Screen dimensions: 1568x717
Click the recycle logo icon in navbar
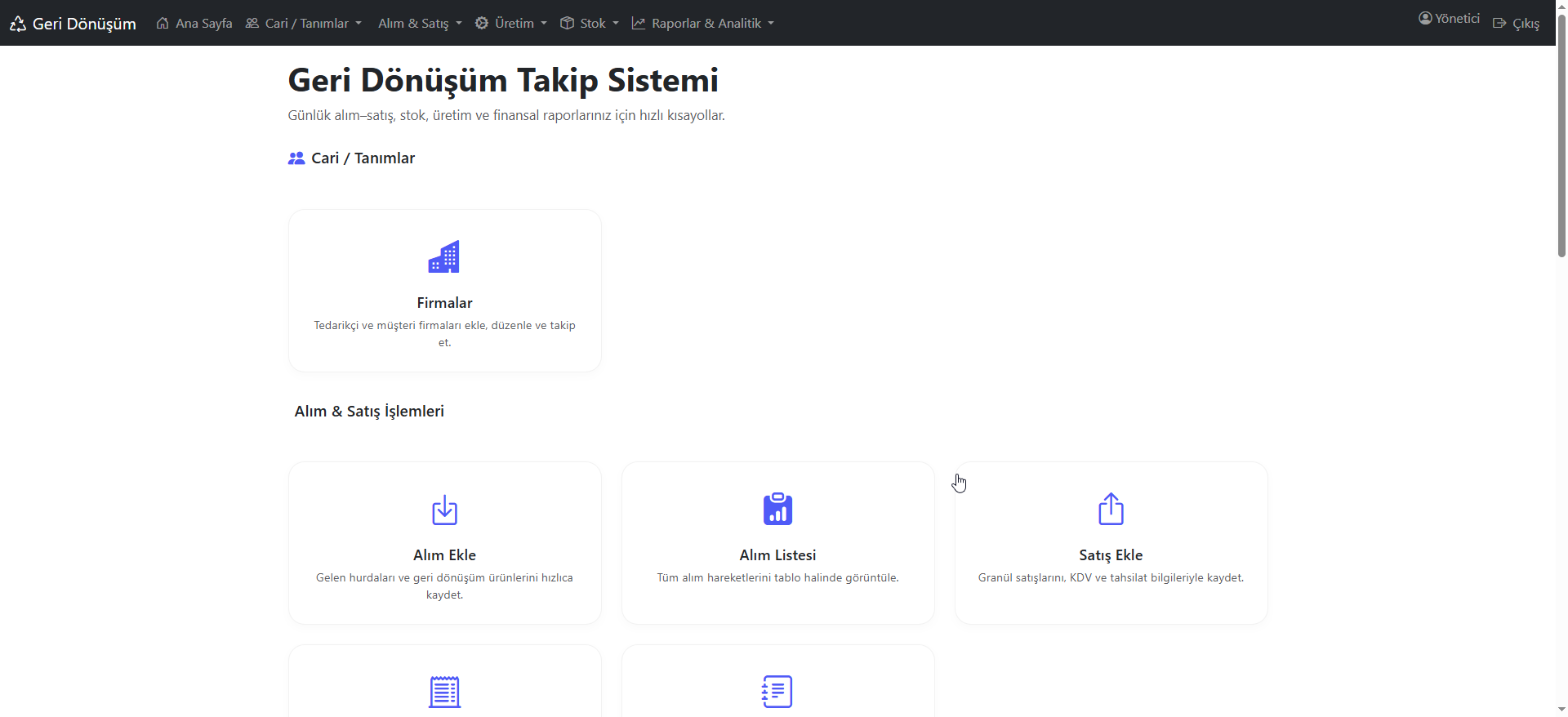coord(18,24)
